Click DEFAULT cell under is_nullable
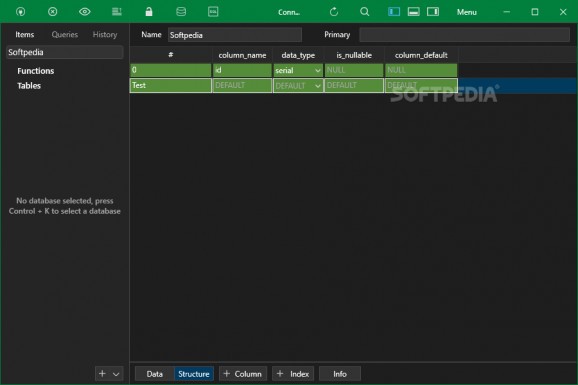The width and height of the screenshot is (578, 385). coord(354,86)
